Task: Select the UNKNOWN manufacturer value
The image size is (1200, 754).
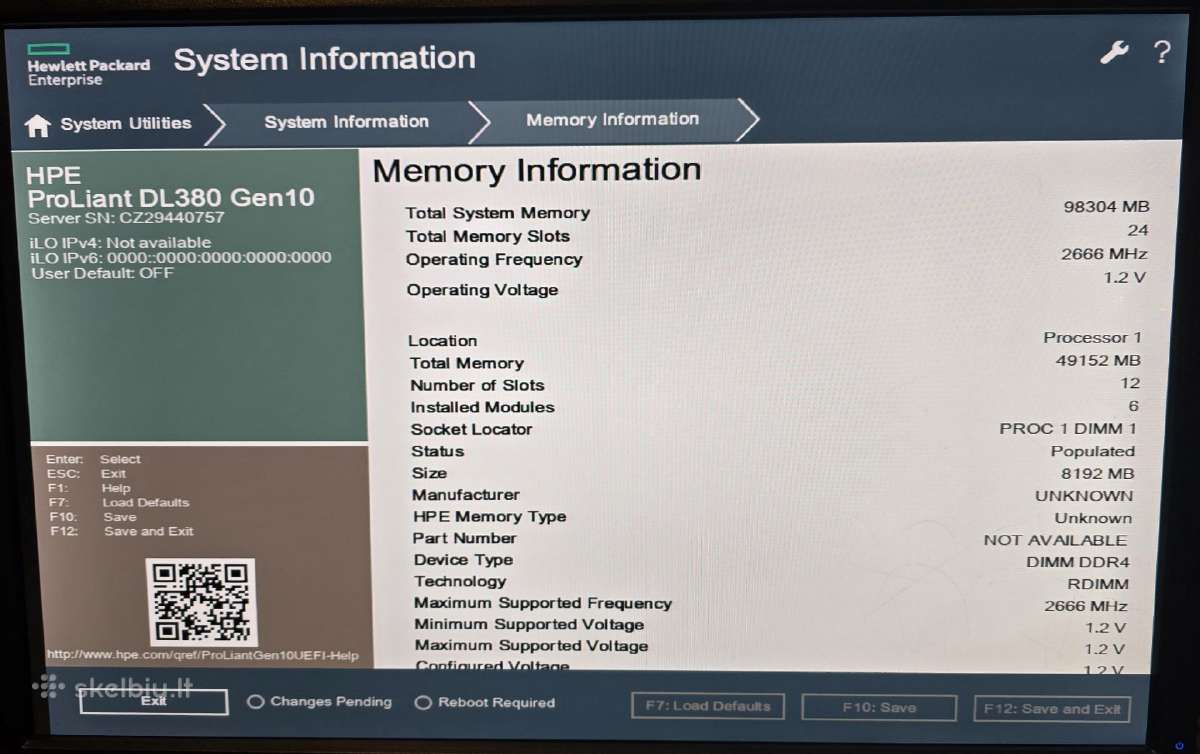Action: 1084,496
